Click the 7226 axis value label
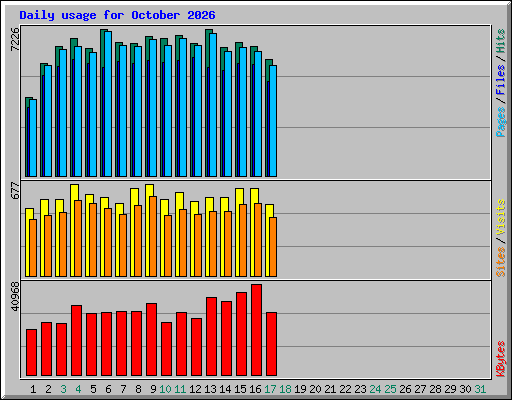Viewport: 512px width, 400px height. pyautogui.click(x=15, y=39)
